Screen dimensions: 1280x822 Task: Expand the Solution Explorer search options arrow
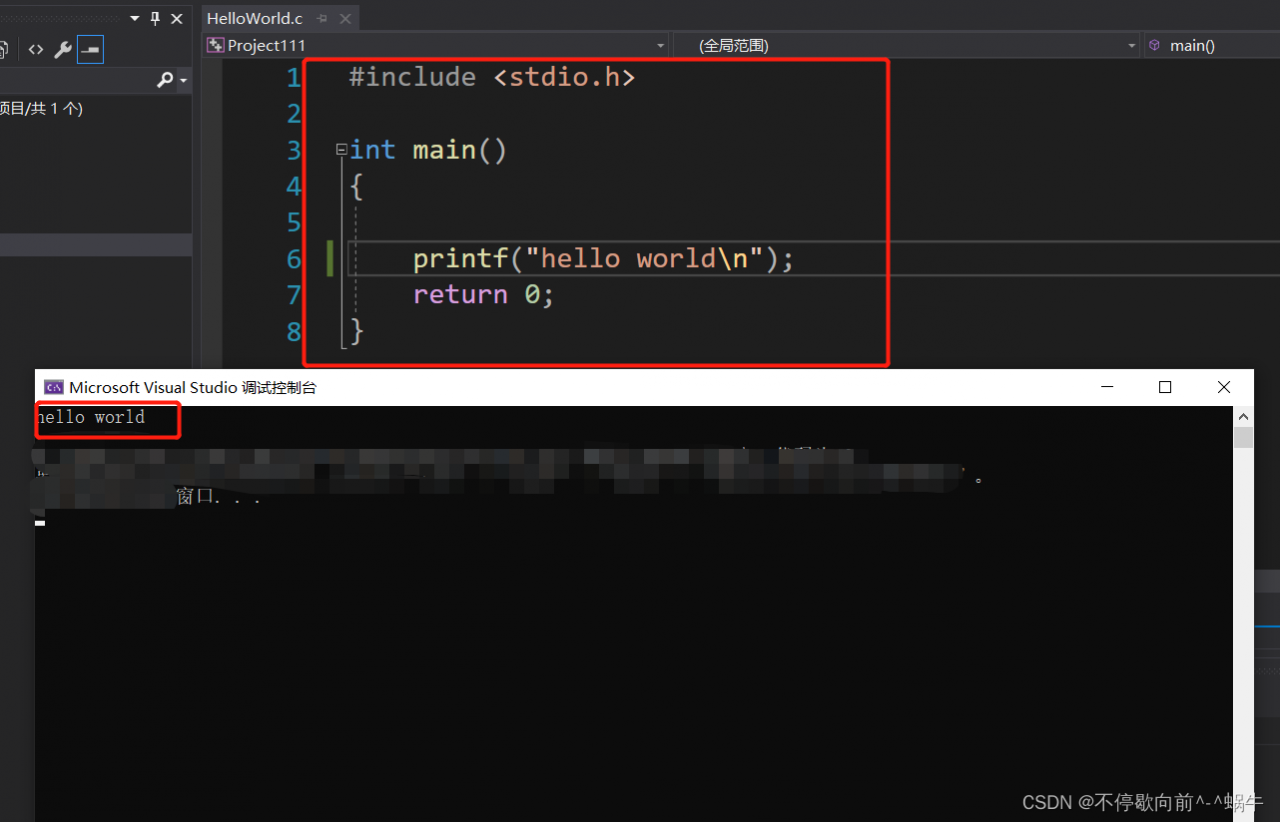point(183,81)
